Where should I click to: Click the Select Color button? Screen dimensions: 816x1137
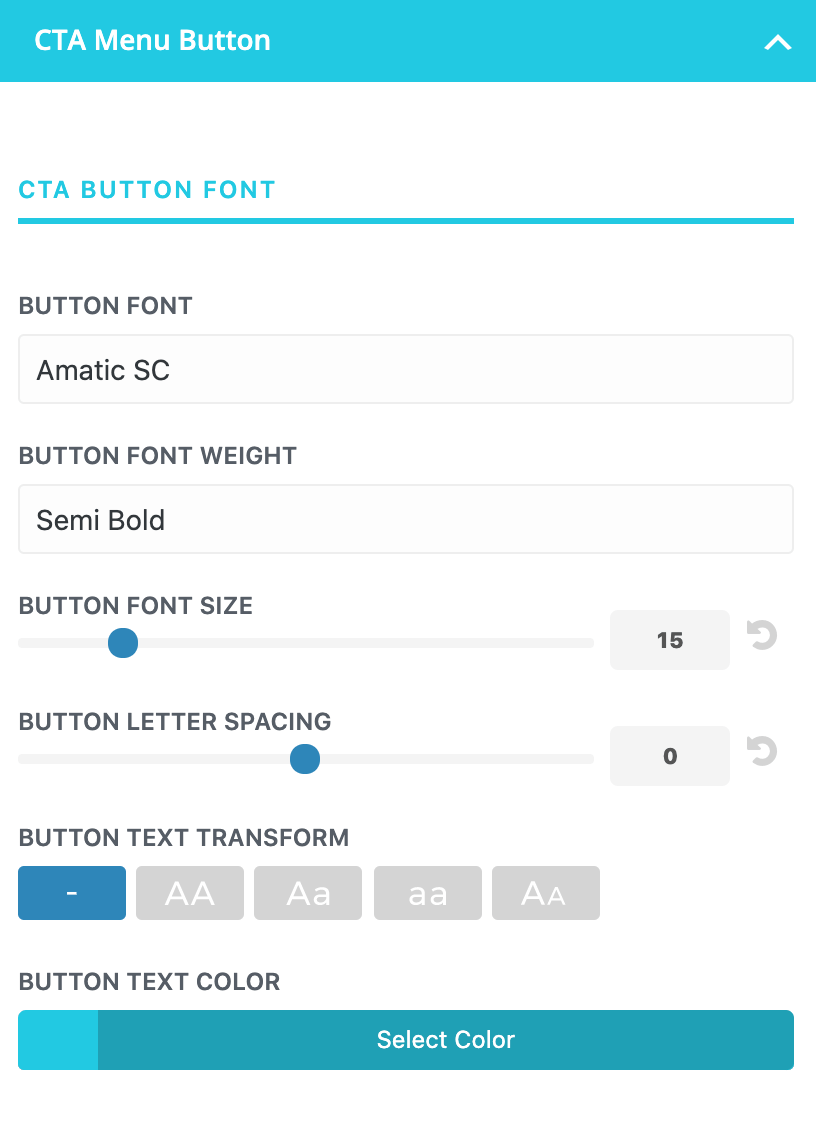click(x=446, y=1040)
